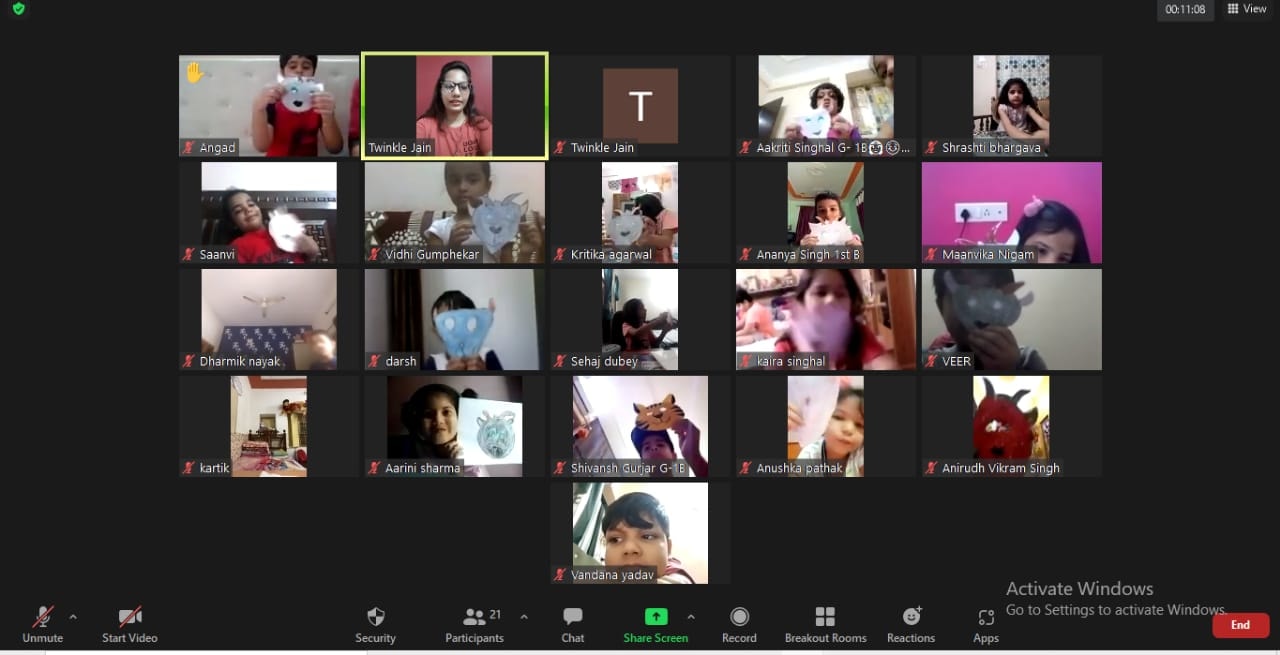Screen dimensions: 1280x655
Task: Open the Apps panel
Action: coord(986,624)
